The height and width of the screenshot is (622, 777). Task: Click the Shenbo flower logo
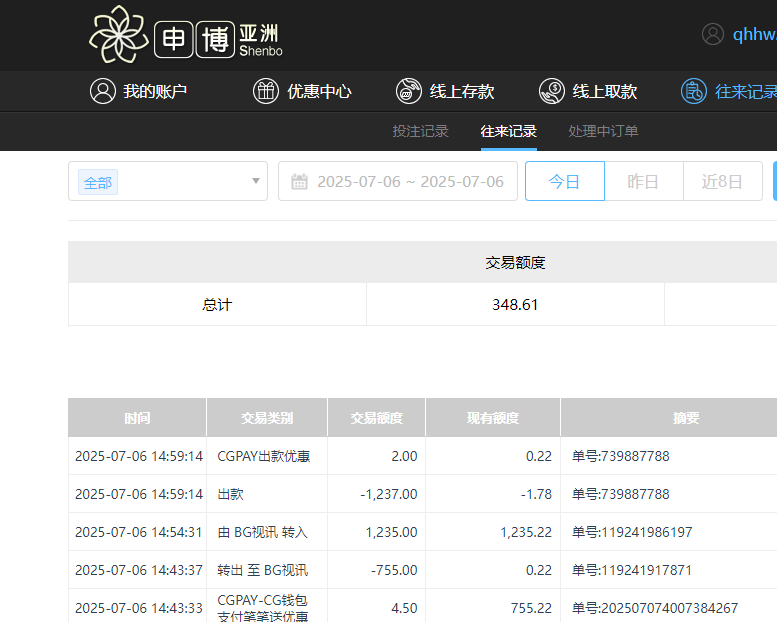(x=118, y=34)
